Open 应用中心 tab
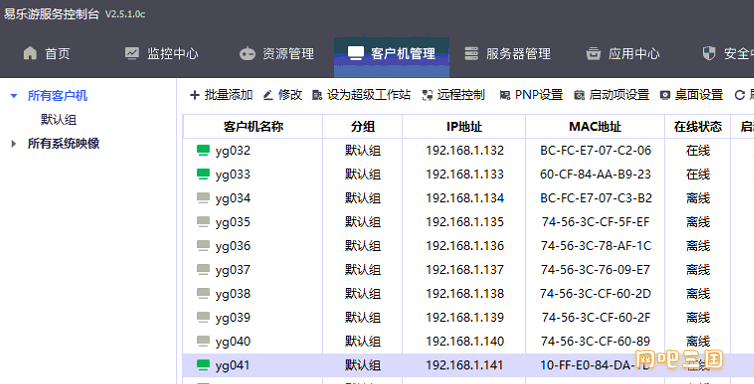The image size is (754, 384). (623, 53)
